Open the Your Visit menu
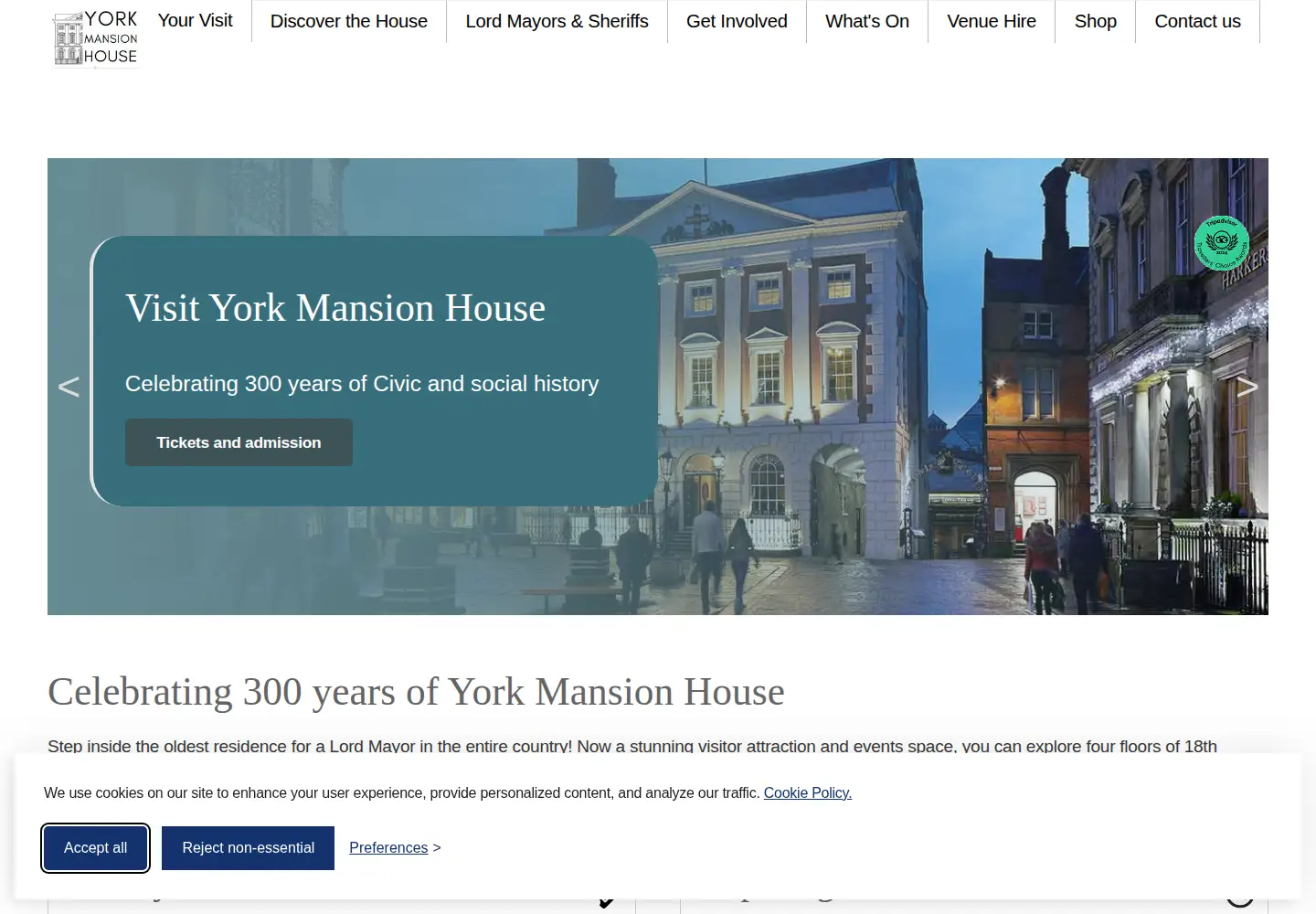The width and height of the screenshot is (1316, 914). pos(195,20)
